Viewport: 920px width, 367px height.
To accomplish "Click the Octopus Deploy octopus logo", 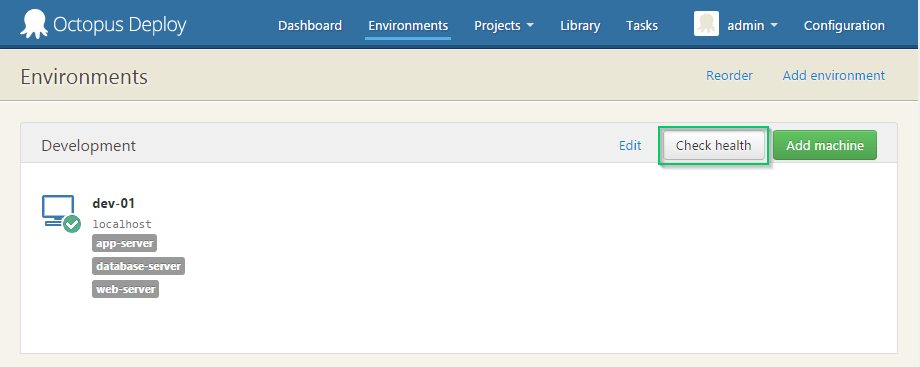I will [35, 25].
